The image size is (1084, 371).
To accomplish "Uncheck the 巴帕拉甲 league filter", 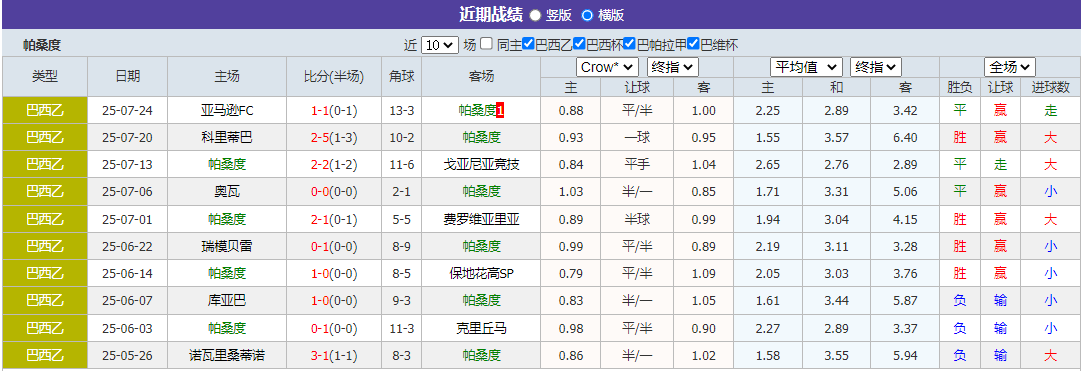I will coord(629,44).
